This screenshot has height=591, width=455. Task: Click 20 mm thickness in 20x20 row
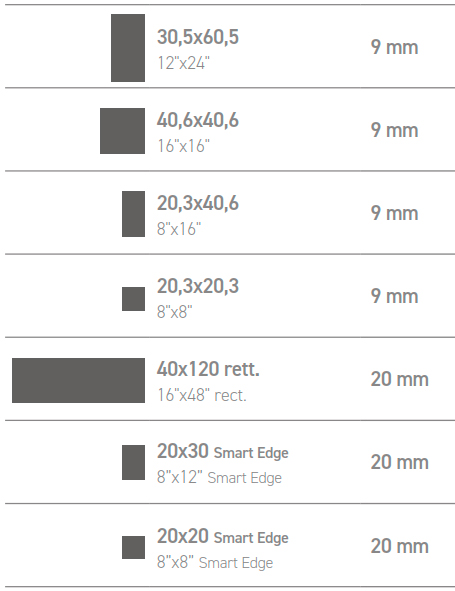pos(400,546)
